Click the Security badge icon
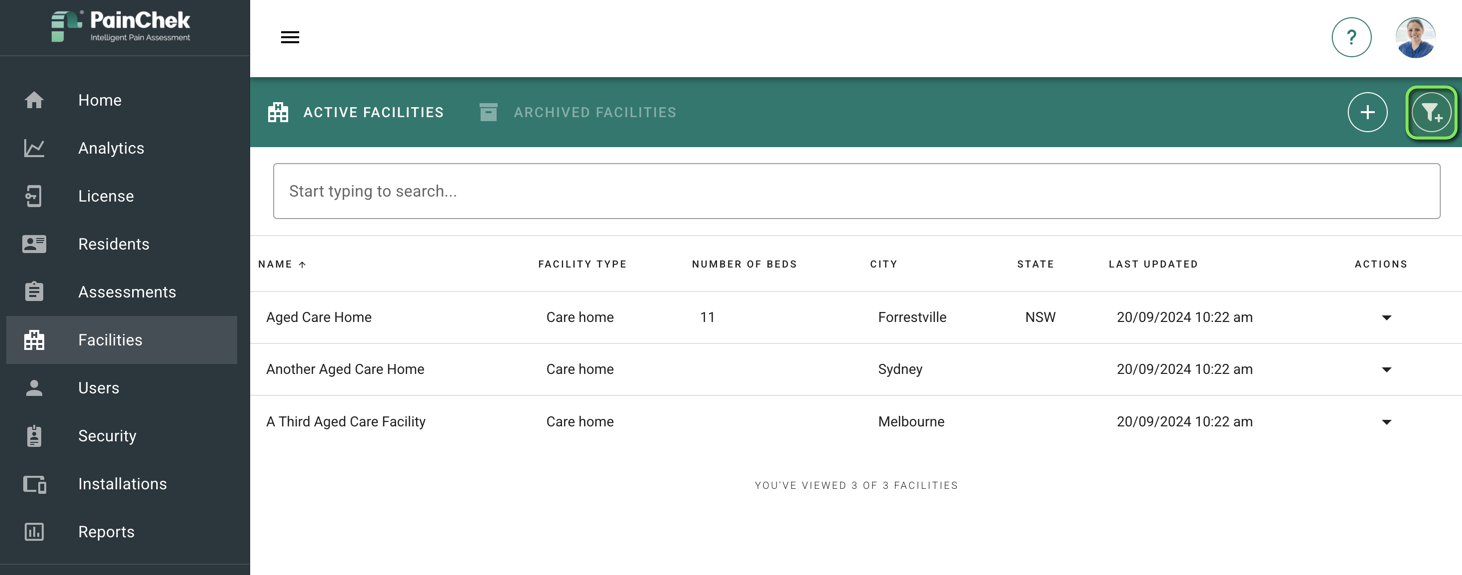The image size is (1462, 575). coord(34,436)
